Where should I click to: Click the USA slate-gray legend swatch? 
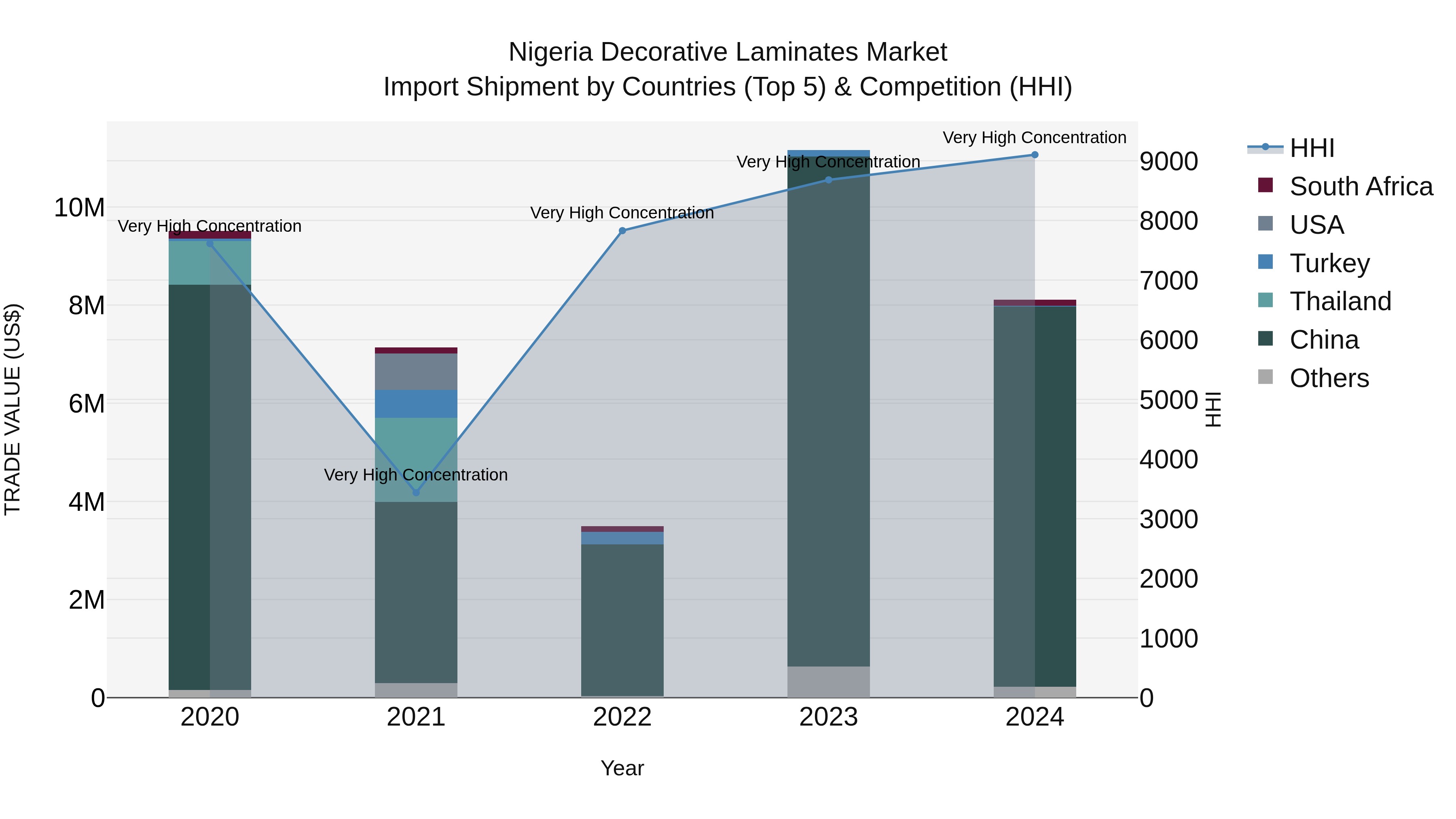pyautogui.click(x=1266, y=224)
